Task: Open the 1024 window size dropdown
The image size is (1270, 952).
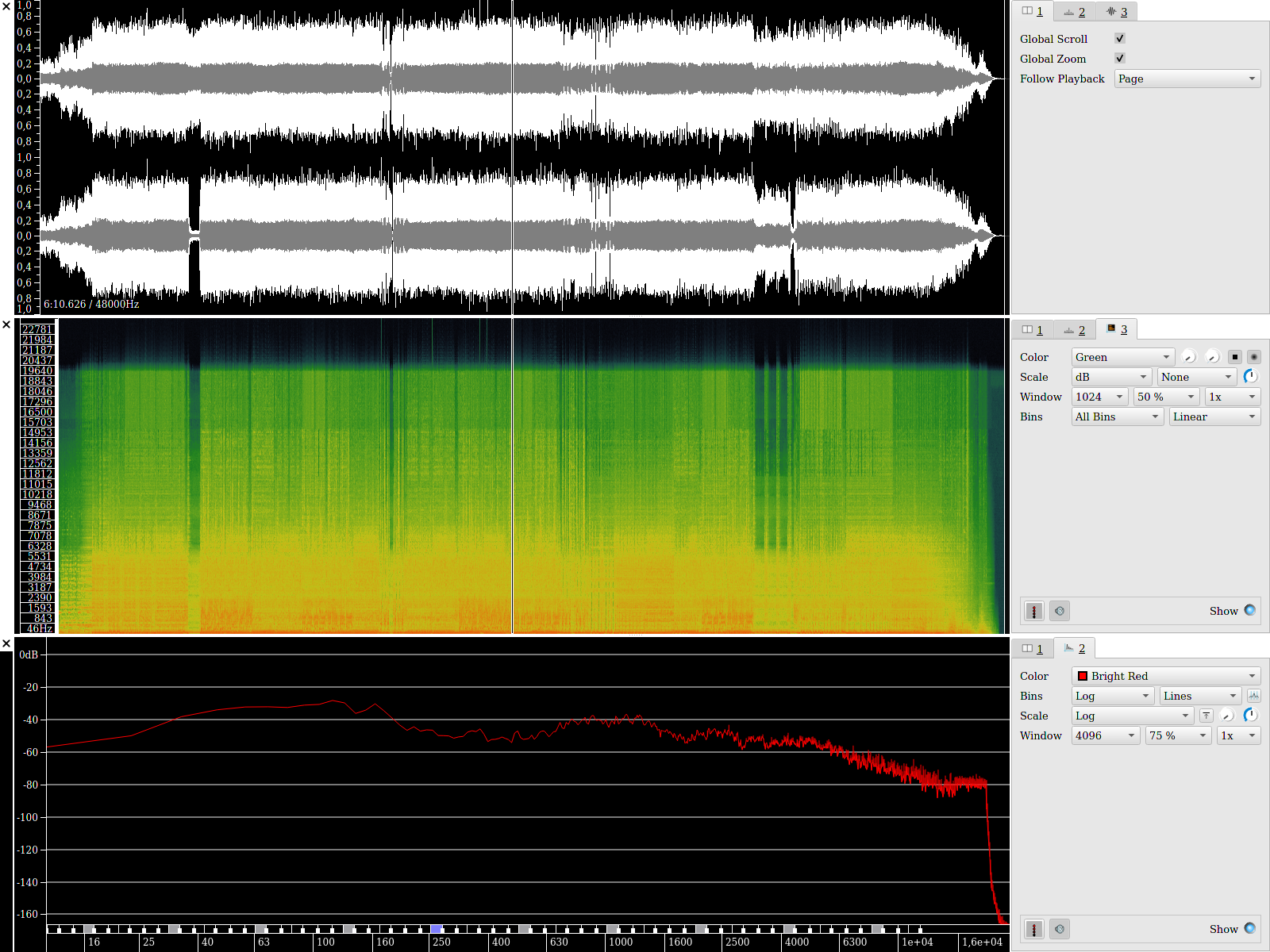Action: (1100, 397)
